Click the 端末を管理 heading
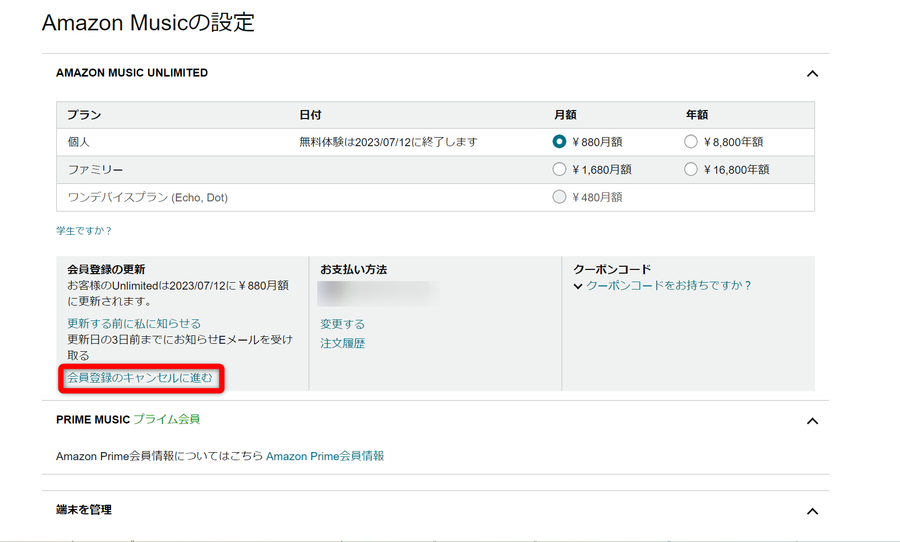The image size is (900, 542). tap(84, 509)
